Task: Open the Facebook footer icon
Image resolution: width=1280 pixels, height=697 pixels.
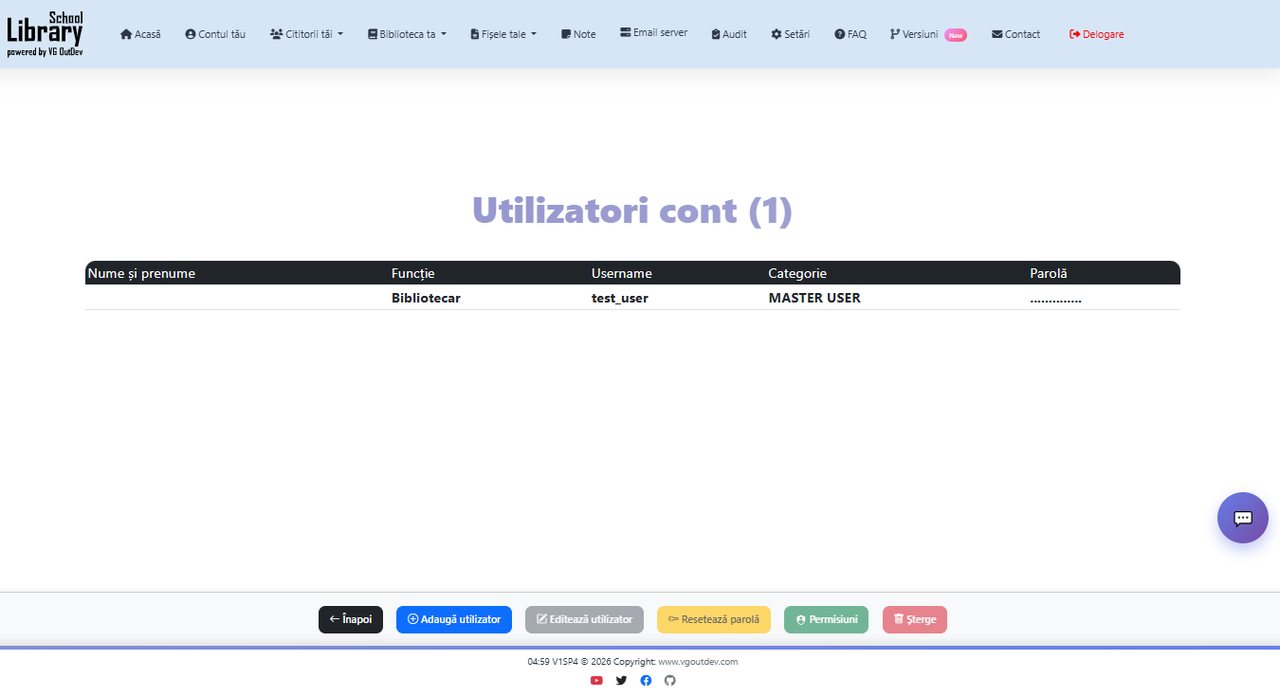Action: click(x=646, y=681)
